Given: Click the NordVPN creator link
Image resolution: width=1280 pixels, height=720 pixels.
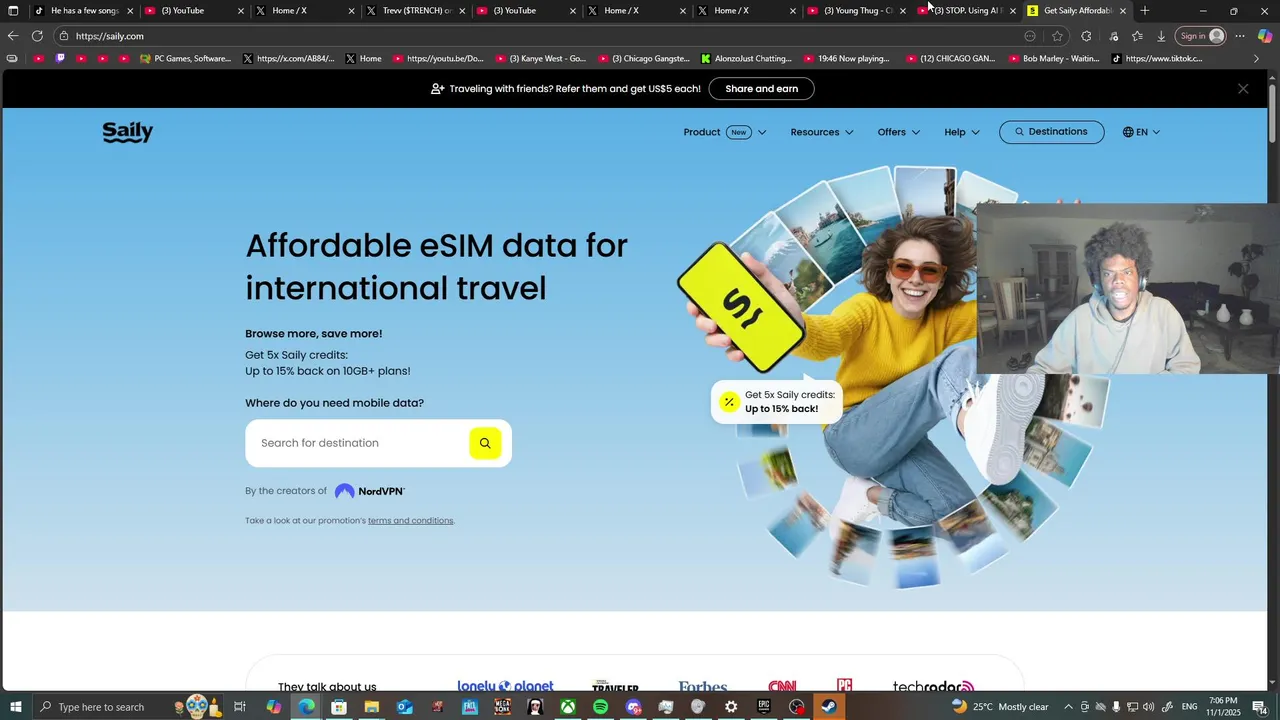Looking at the screenshot, I should tap(370, 491).
